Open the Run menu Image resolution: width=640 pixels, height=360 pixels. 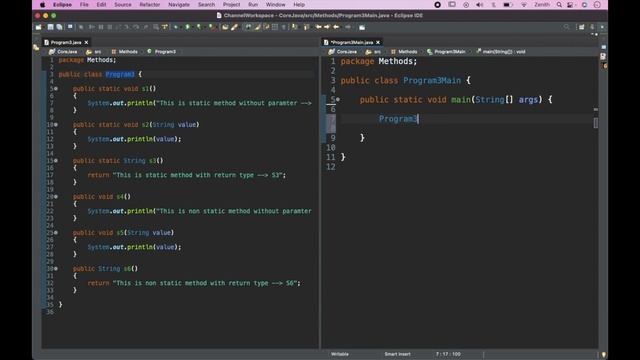click(253, 5)
